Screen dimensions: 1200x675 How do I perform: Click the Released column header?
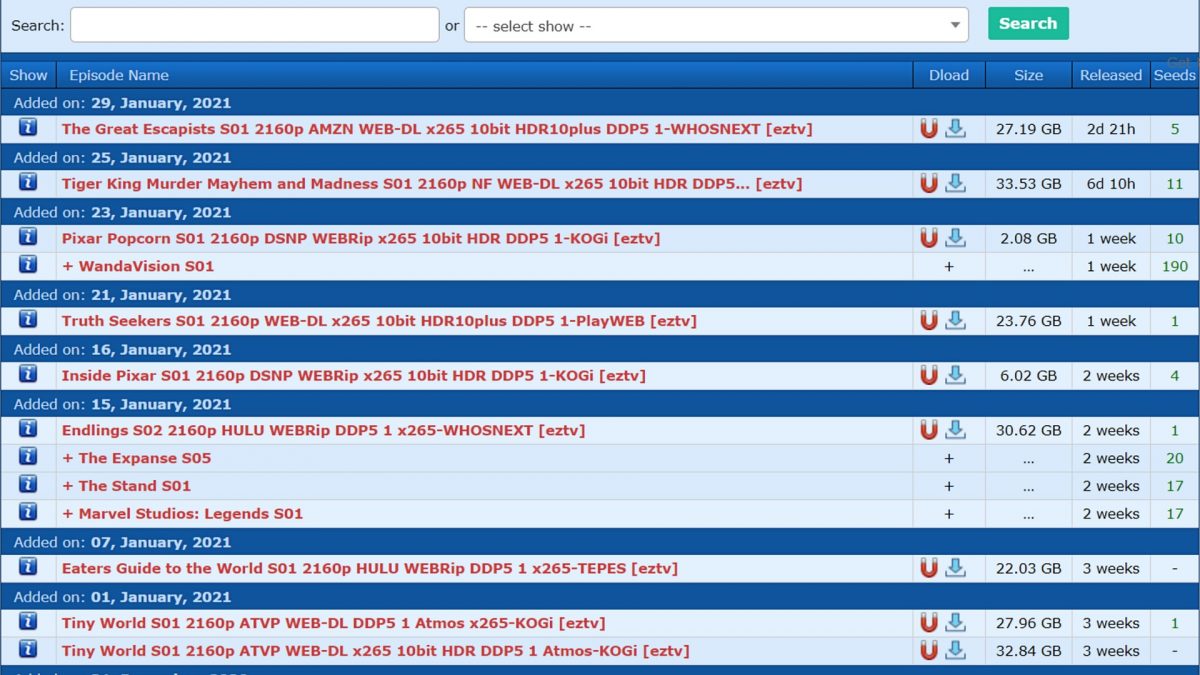(x=1110, y=75)
